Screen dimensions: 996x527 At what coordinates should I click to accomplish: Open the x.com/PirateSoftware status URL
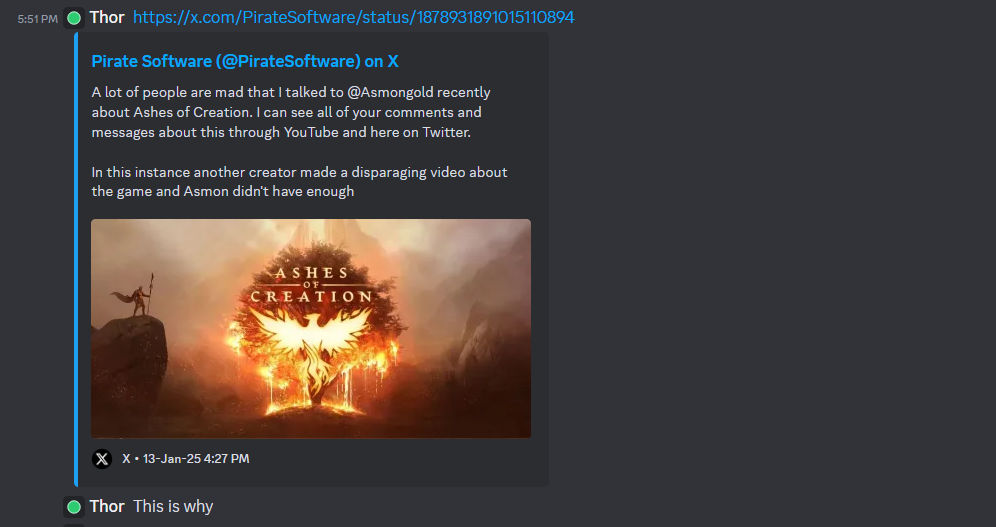tap(353, 18)
